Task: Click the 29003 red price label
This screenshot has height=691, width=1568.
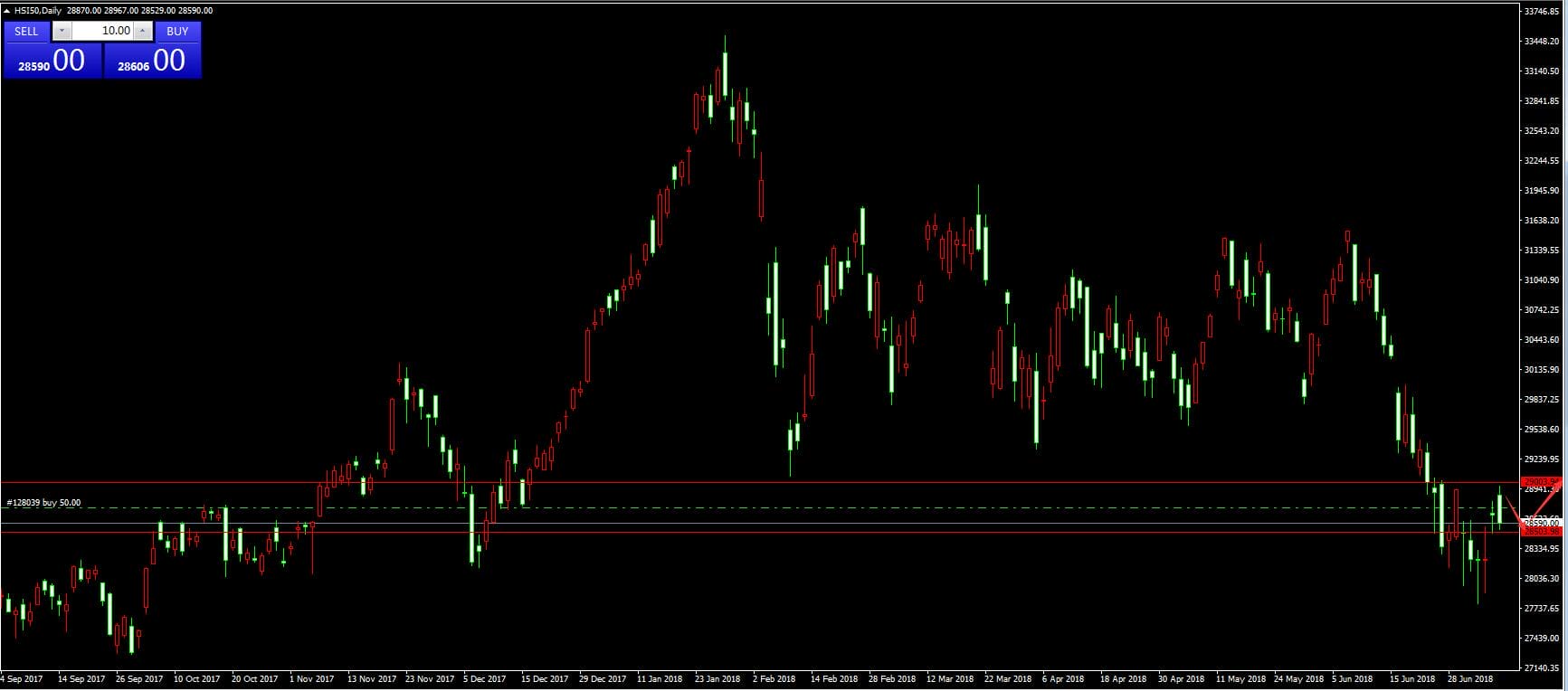Action: click(x=1540, y=482)
